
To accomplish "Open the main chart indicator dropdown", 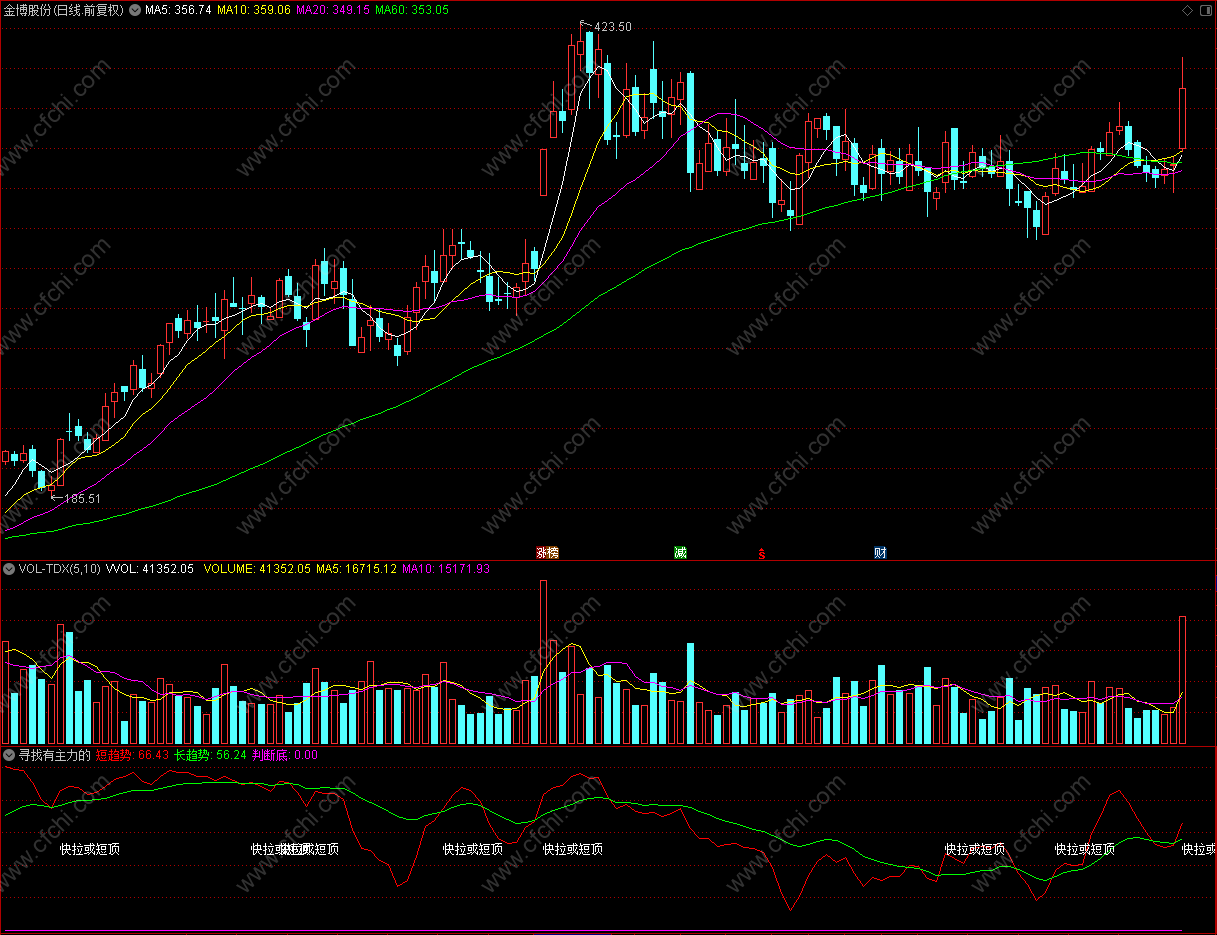I will (x=135, y=10).
